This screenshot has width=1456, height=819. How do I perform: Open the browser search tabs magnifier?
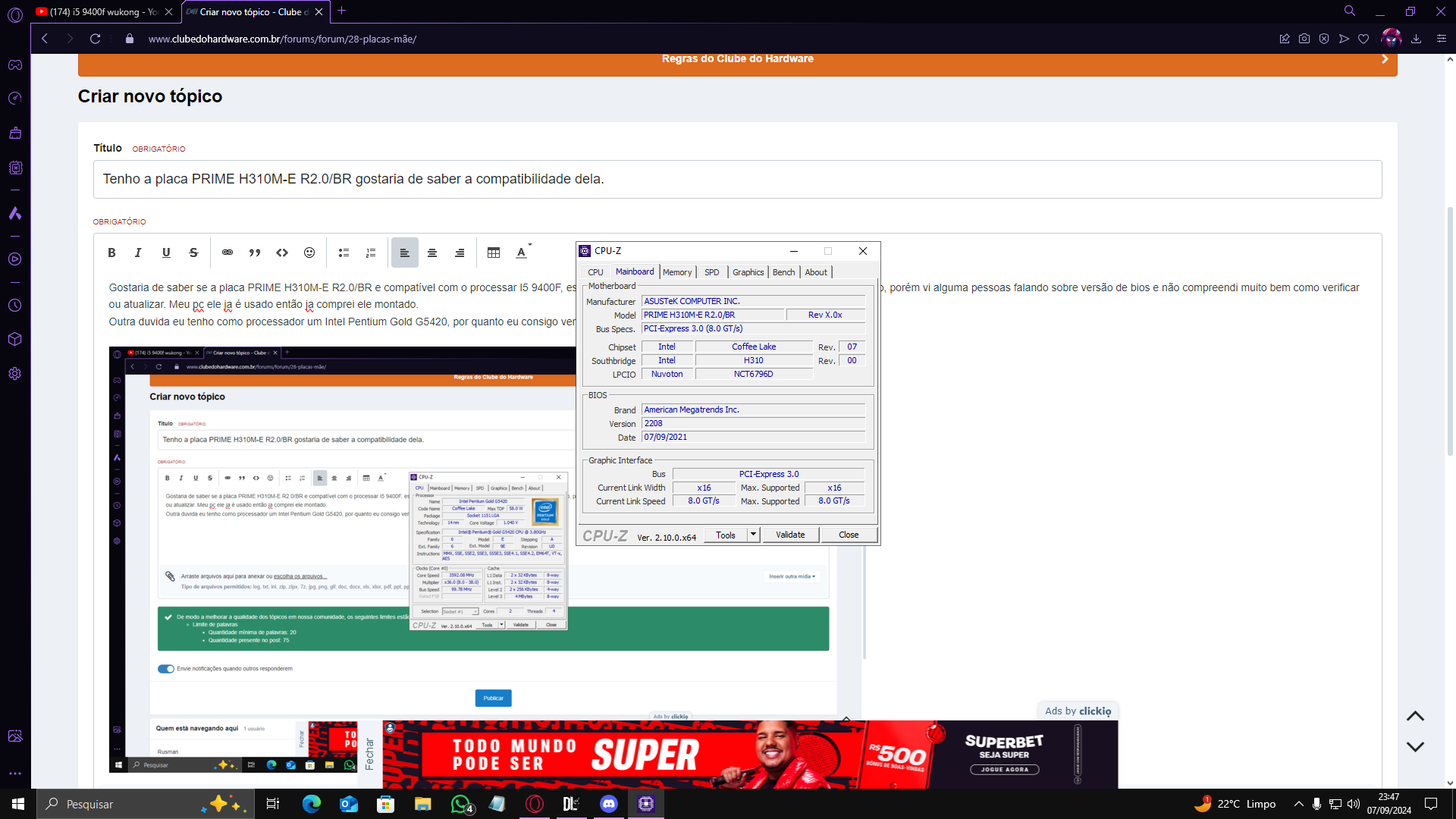pos(1350,11)
